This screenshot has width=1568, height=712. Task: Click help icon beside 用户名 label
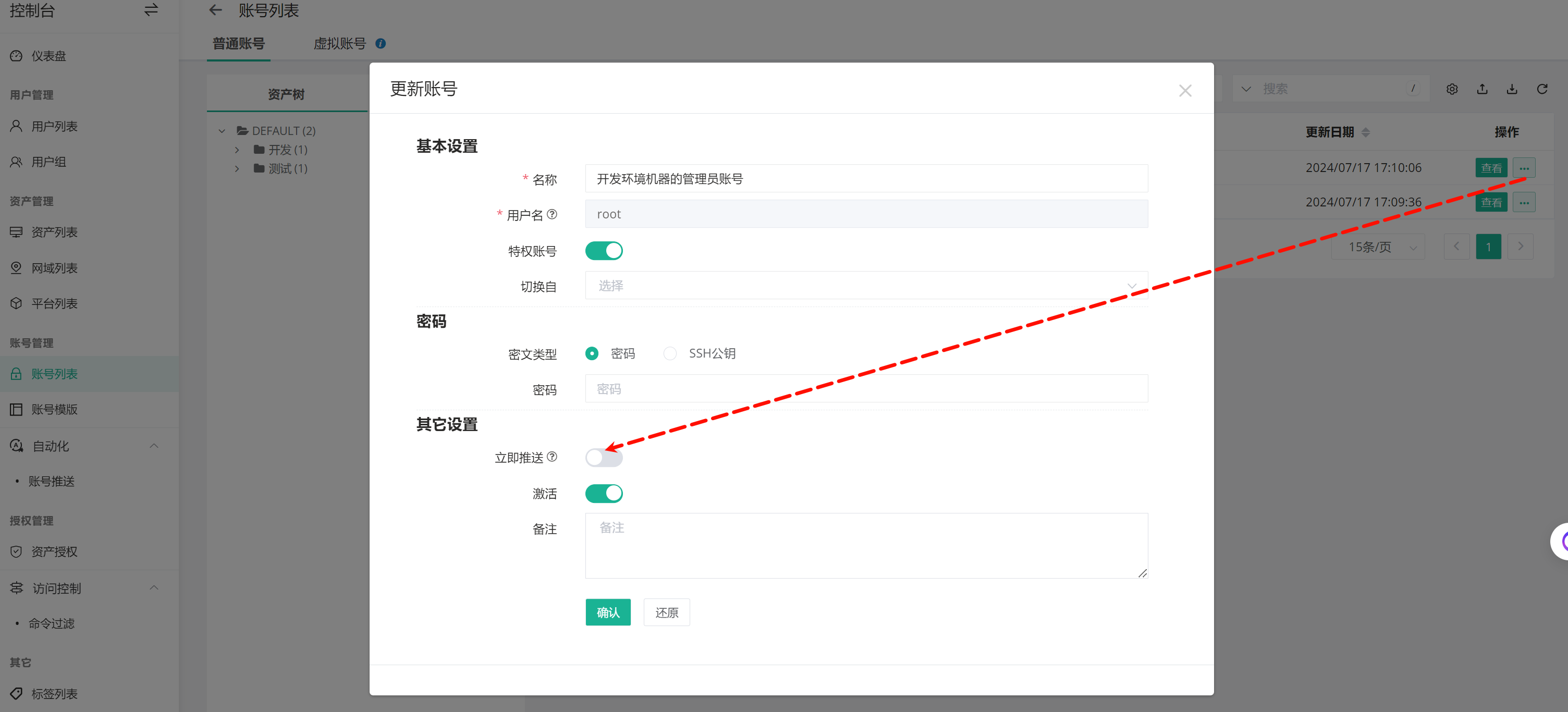pyautogui.click(x=552, y=214)
